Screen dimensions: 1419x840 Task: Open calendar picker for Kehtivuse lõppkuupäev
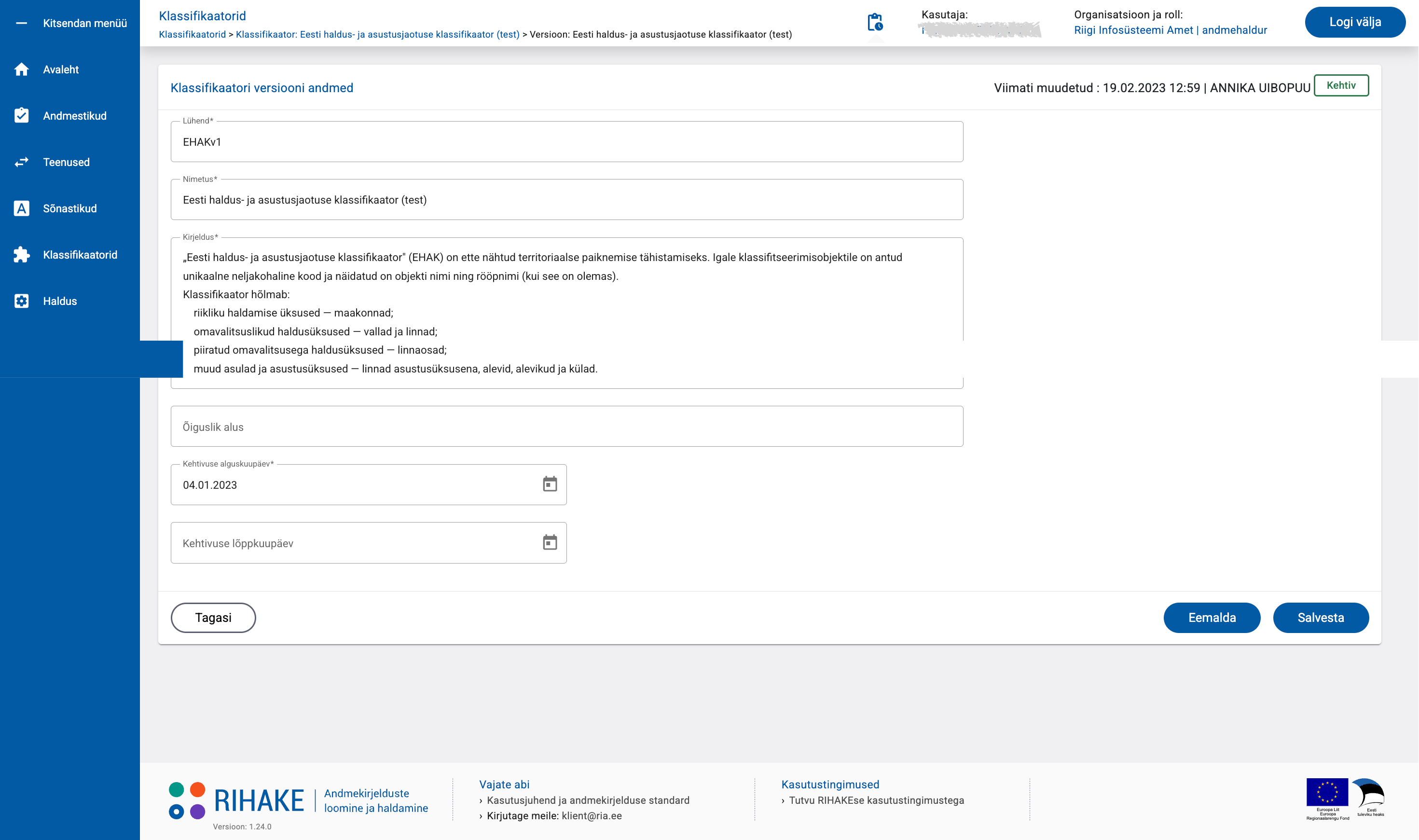point(550,542)
